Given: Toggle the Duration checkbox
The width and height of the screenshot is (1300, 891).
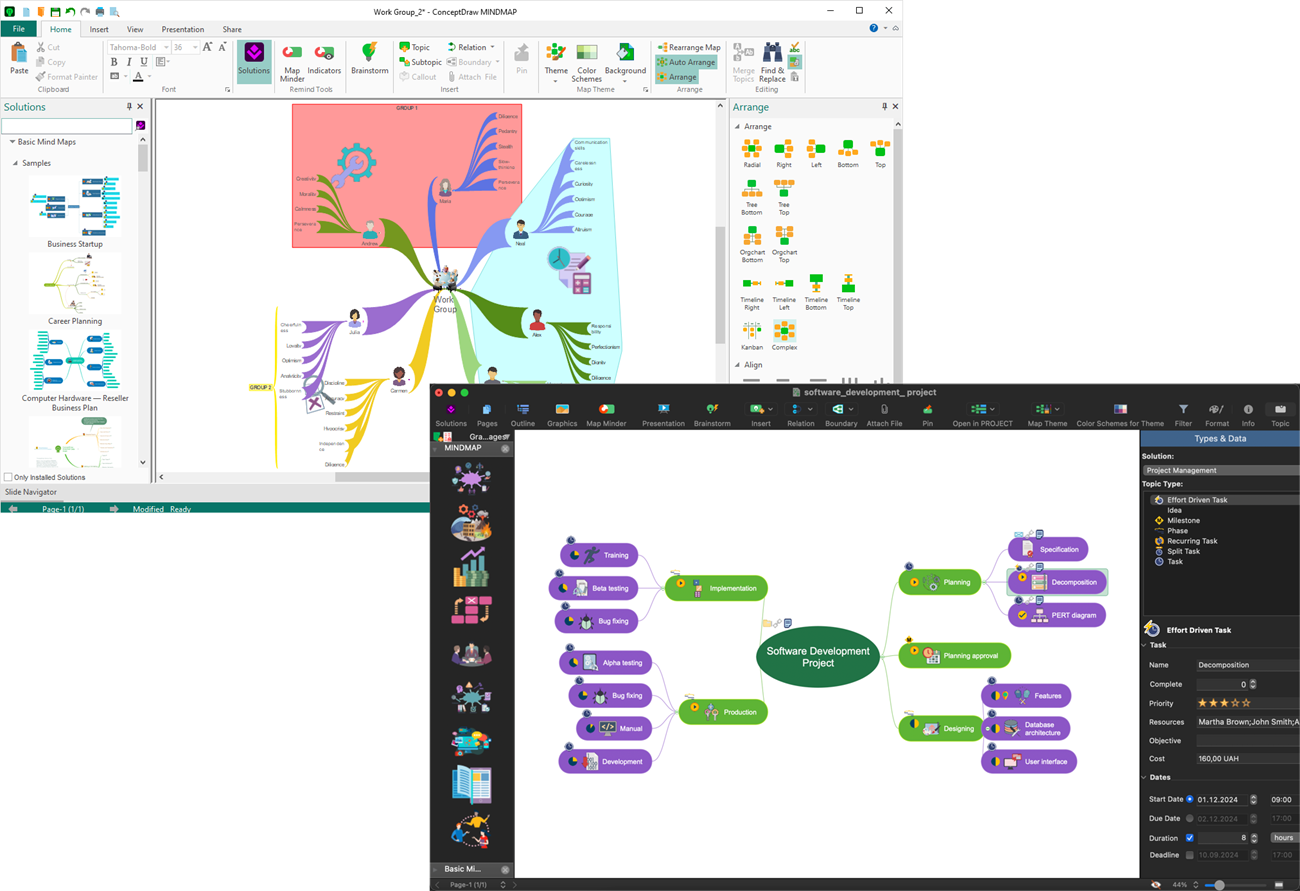Looking at the screenshot, I should [1189, 838].
